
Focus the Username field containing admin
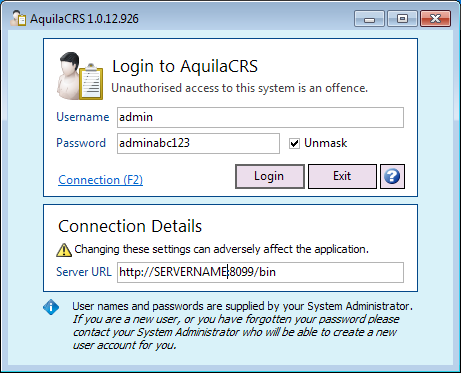[260, 117]
